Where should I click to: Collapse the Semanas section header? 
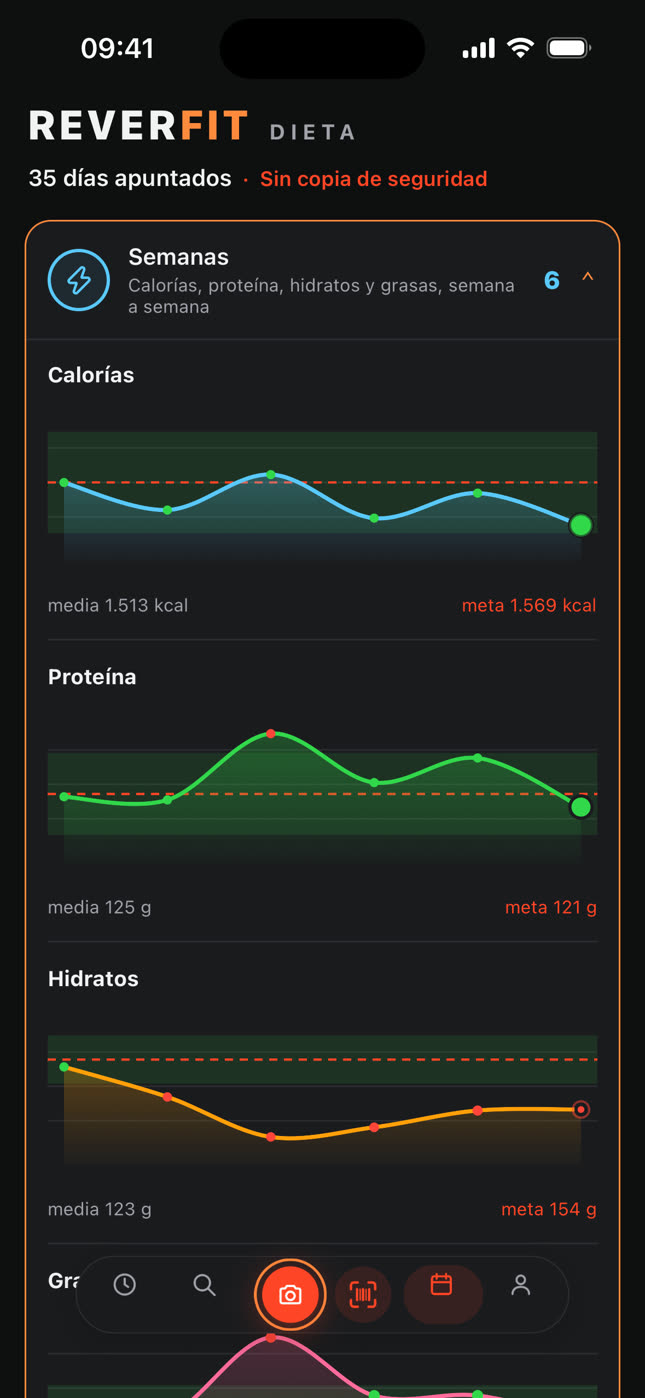(322, 280)
